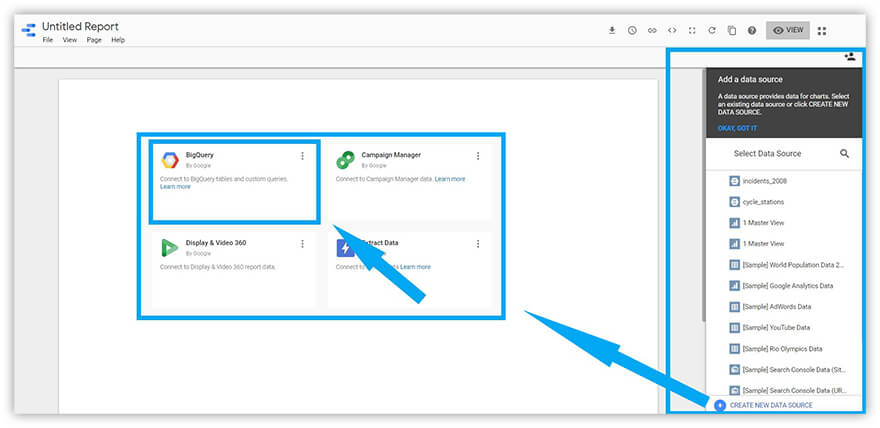Click the refresh data icon
The height and width of the screenshot is (428, 880).
click(x=712, y=30)
